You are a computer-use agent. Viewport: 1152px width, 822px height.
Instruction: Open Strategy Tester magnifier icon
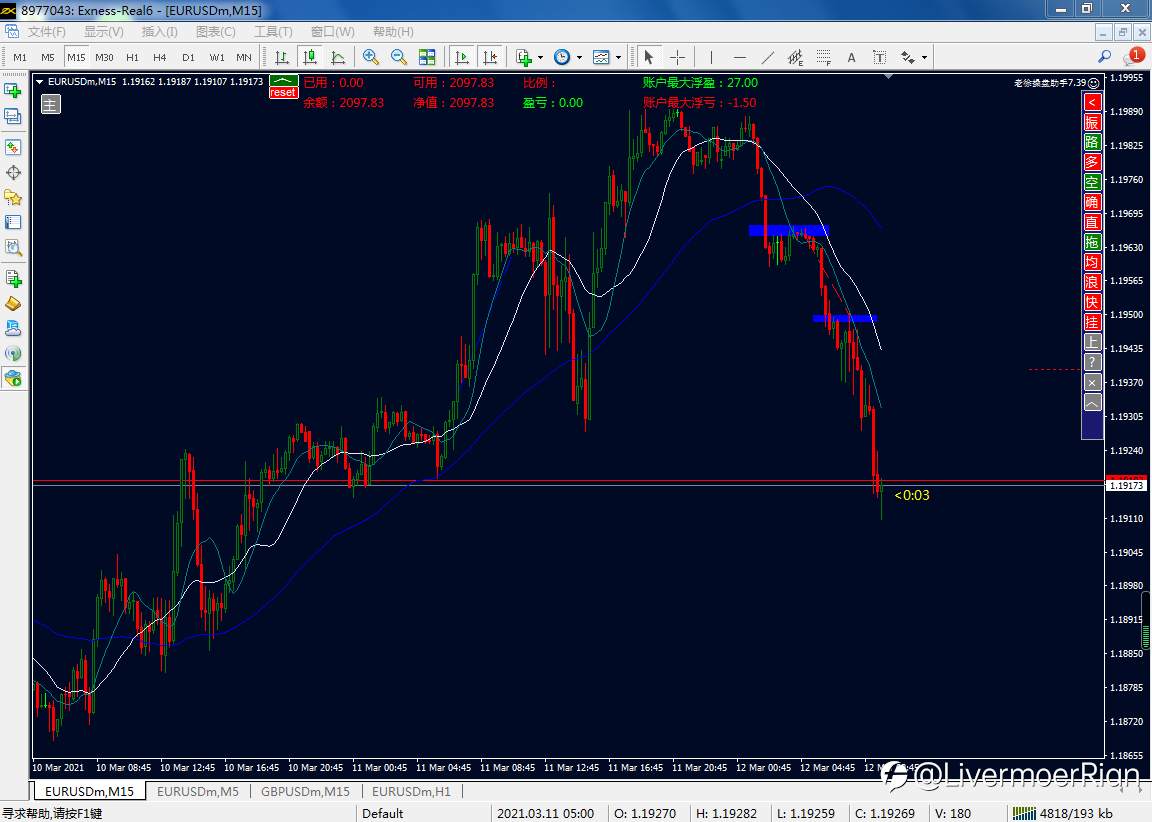(13, 248)
